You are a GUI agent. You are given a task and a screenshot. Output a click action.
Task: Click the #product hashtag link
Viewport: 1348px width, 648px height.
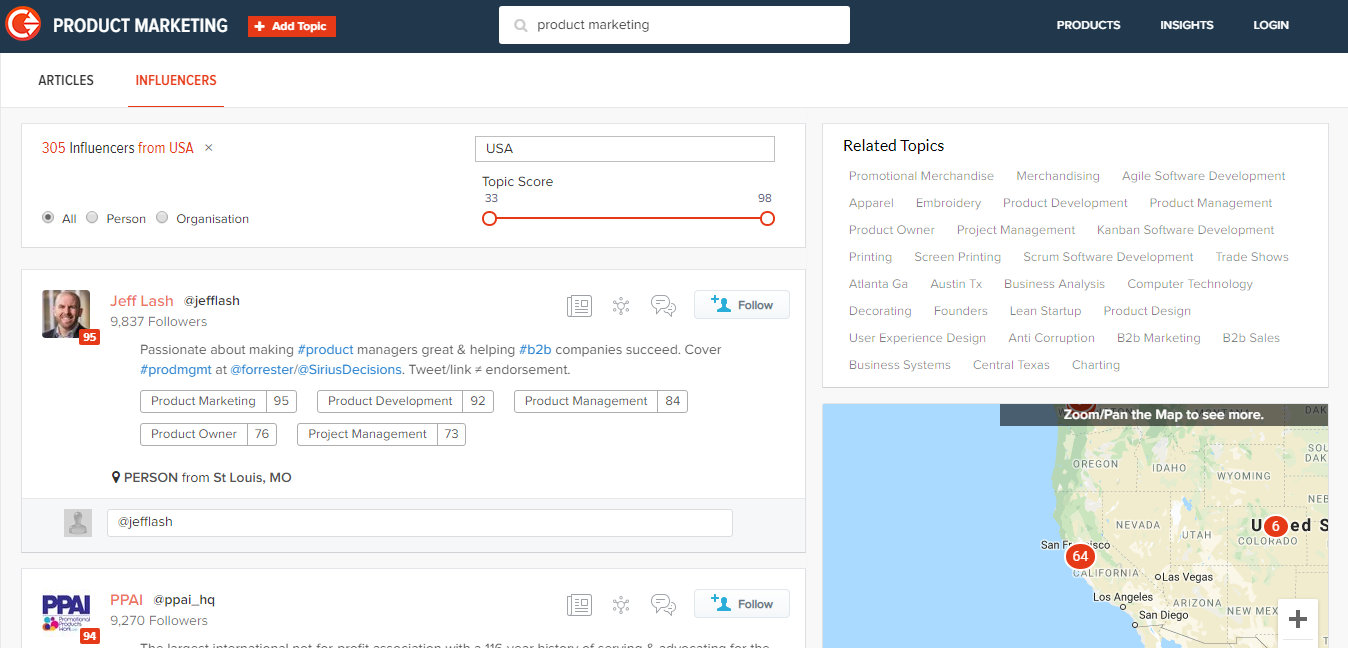pos(326,350)
